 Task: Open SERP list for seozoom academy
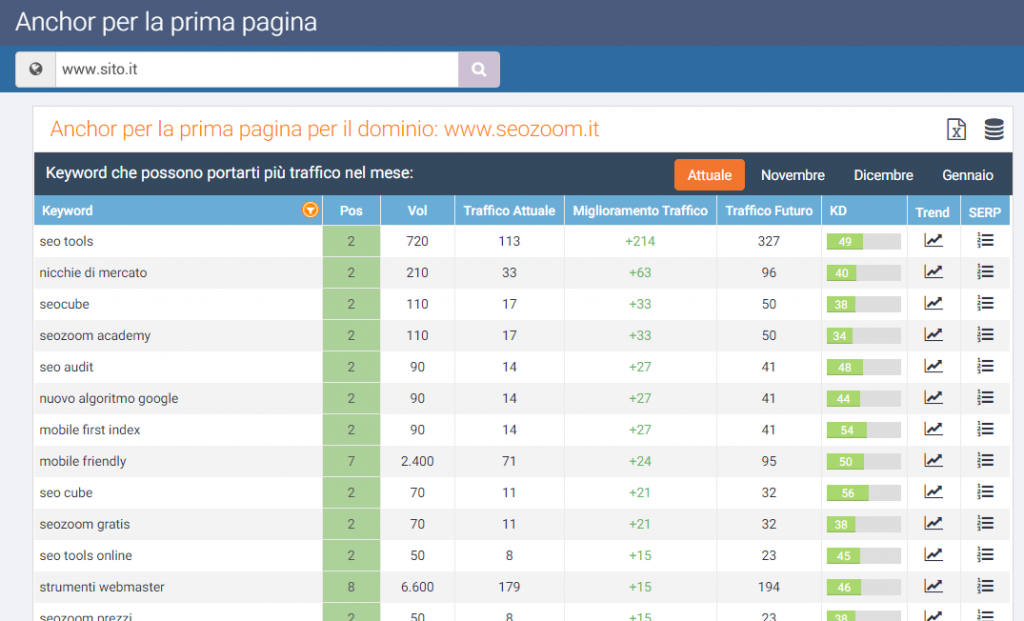point(985,334)
